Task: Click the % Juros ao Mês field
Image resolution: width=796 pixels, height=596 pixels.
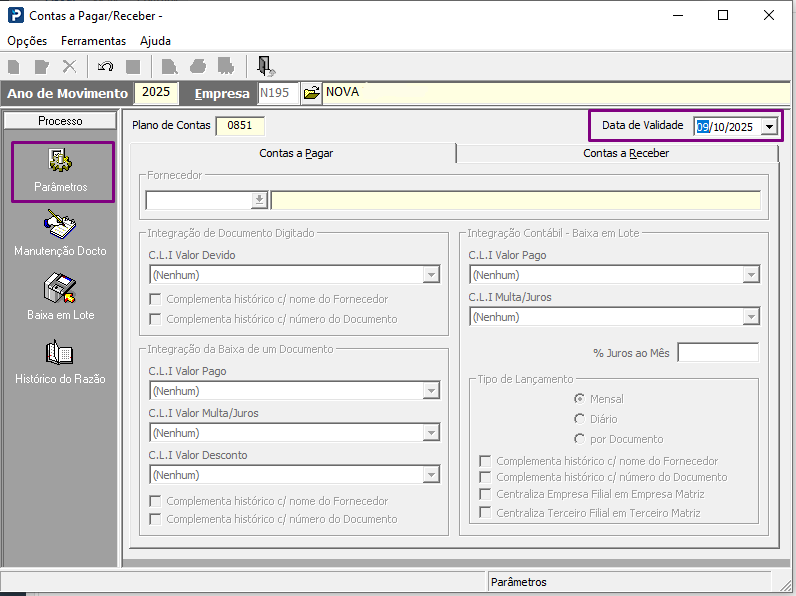Action: (x=717, y=352)
